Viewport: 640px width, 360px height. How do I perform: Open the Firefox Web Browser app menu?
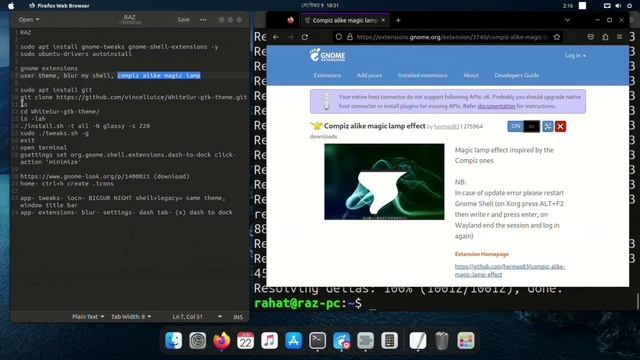(59, 6)
